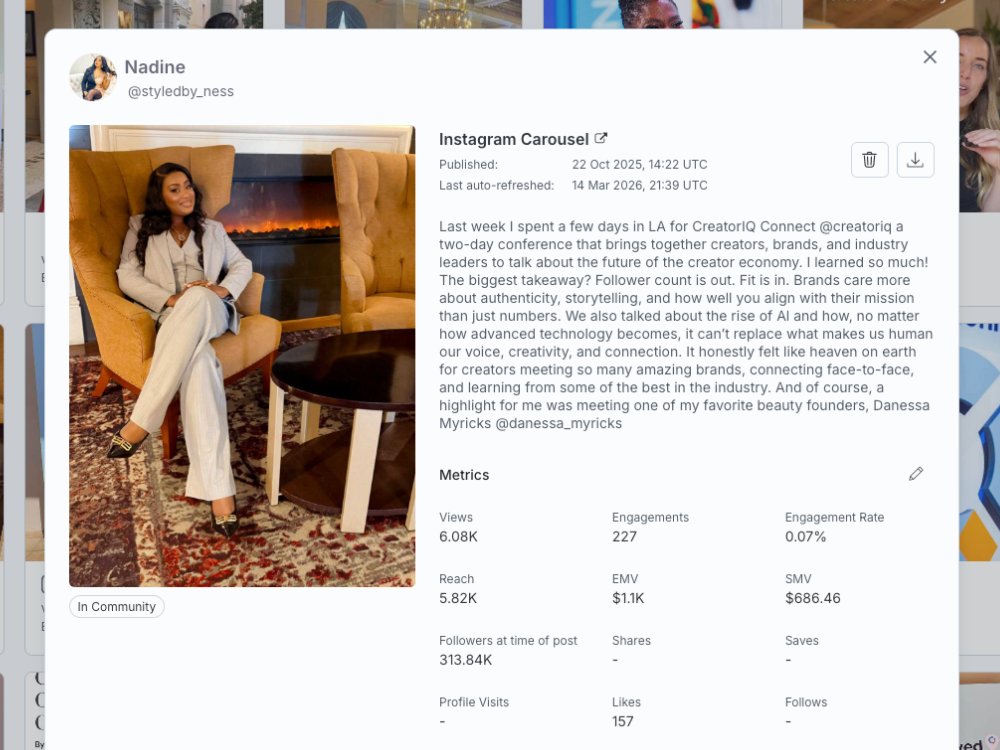Delete this post with the trash icon
The width and height of the screenshot is (1000, 750).
pos(869,159)
